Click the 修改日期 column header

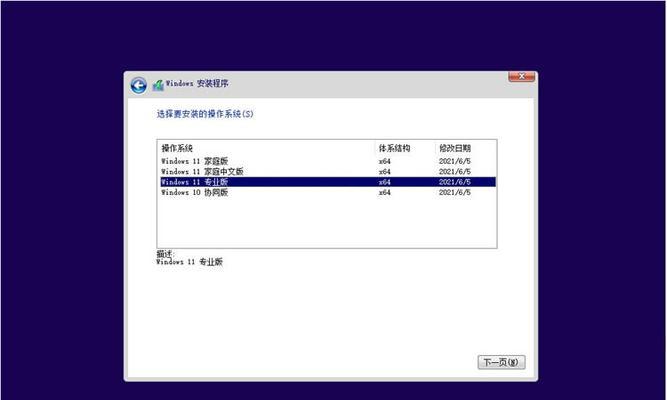point(455,148)
